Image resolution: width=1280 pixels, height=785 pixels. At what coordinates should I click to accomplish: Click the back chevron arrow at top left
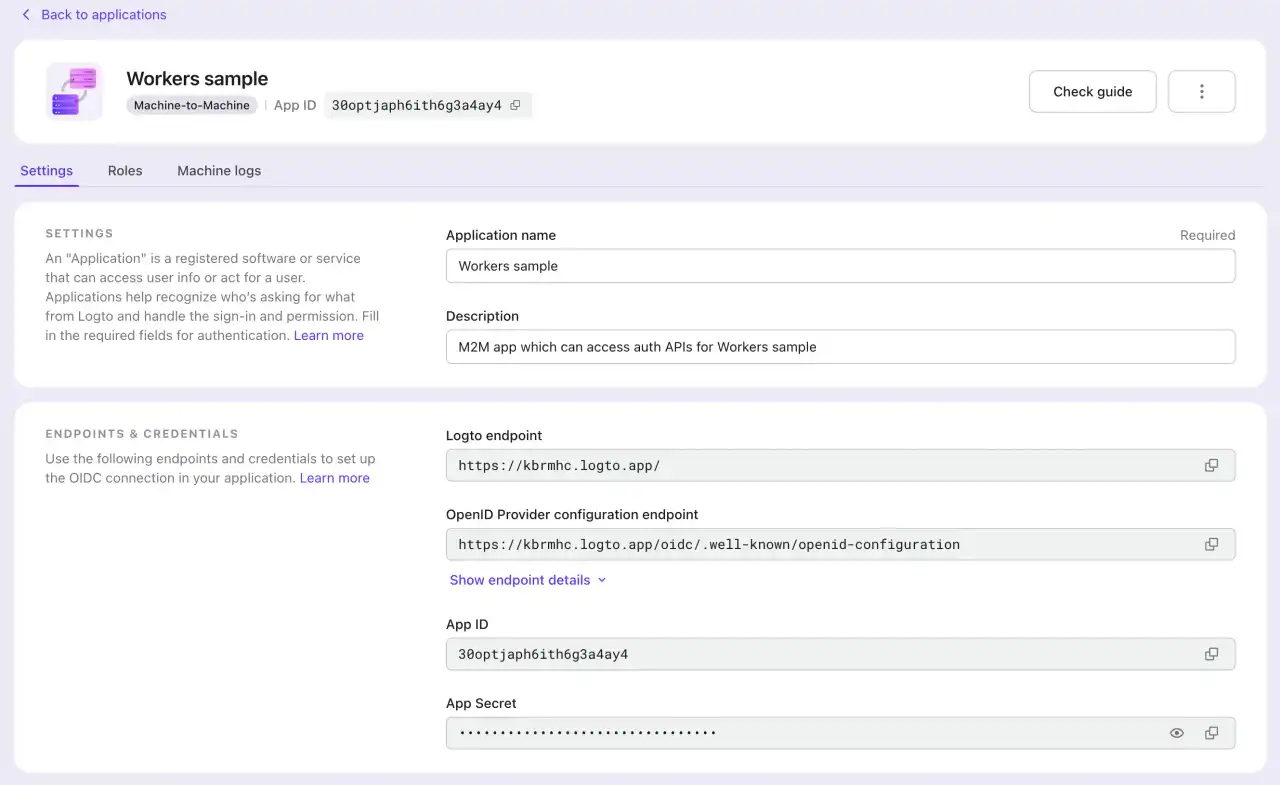tap(25, 14)
